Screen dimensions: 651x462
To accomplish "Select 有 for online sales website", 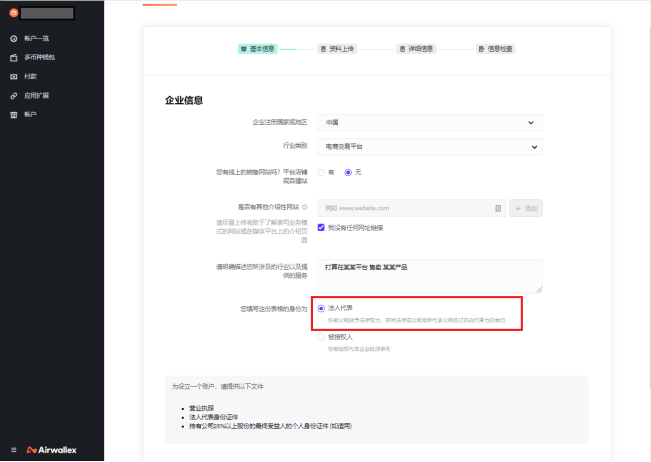I will pos(322,172).
